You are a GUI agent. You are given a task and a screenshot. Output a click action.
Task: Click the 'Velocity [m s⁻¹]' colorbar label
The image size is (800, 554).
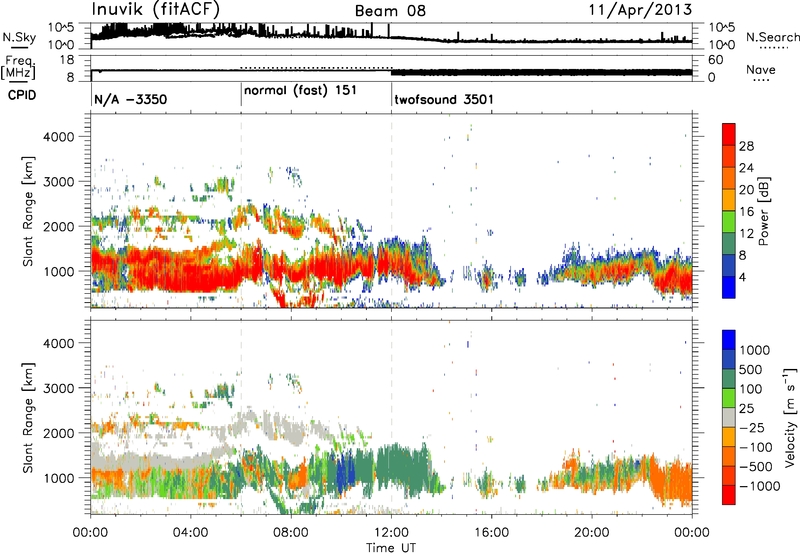point(790,417)
